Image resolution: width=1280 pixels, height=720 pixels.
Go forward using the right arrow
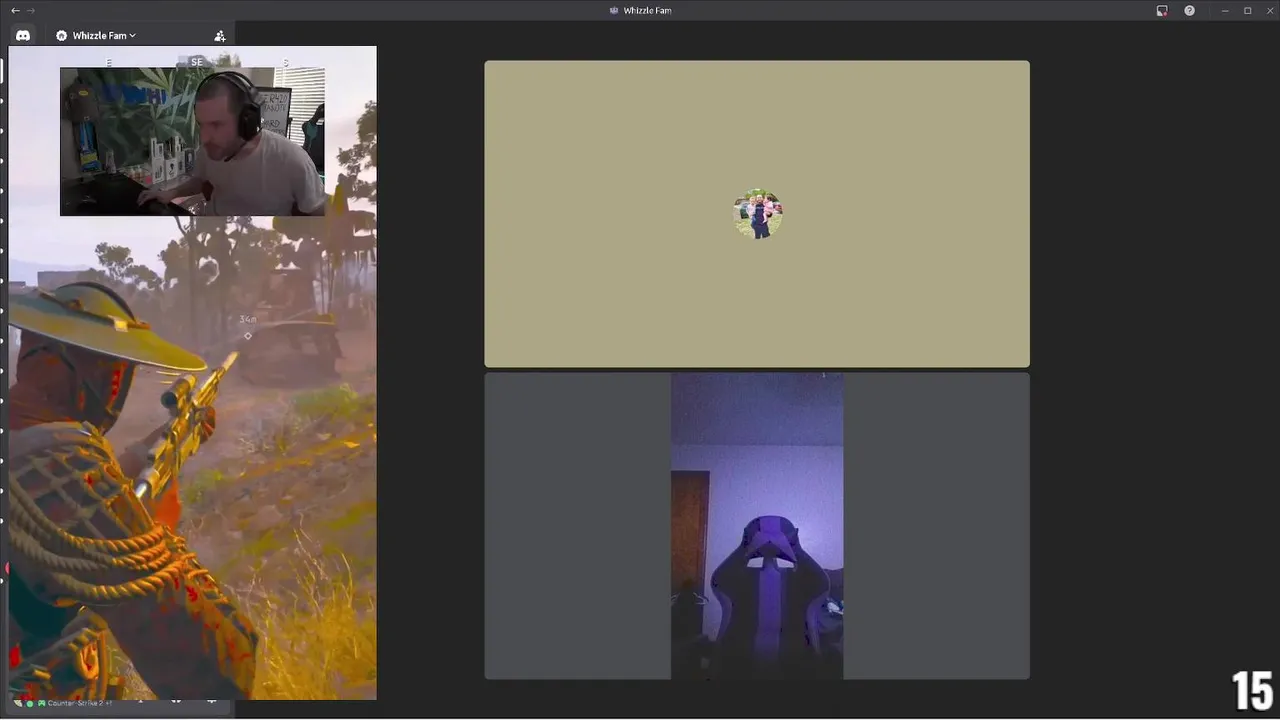(x=31, y=10)
